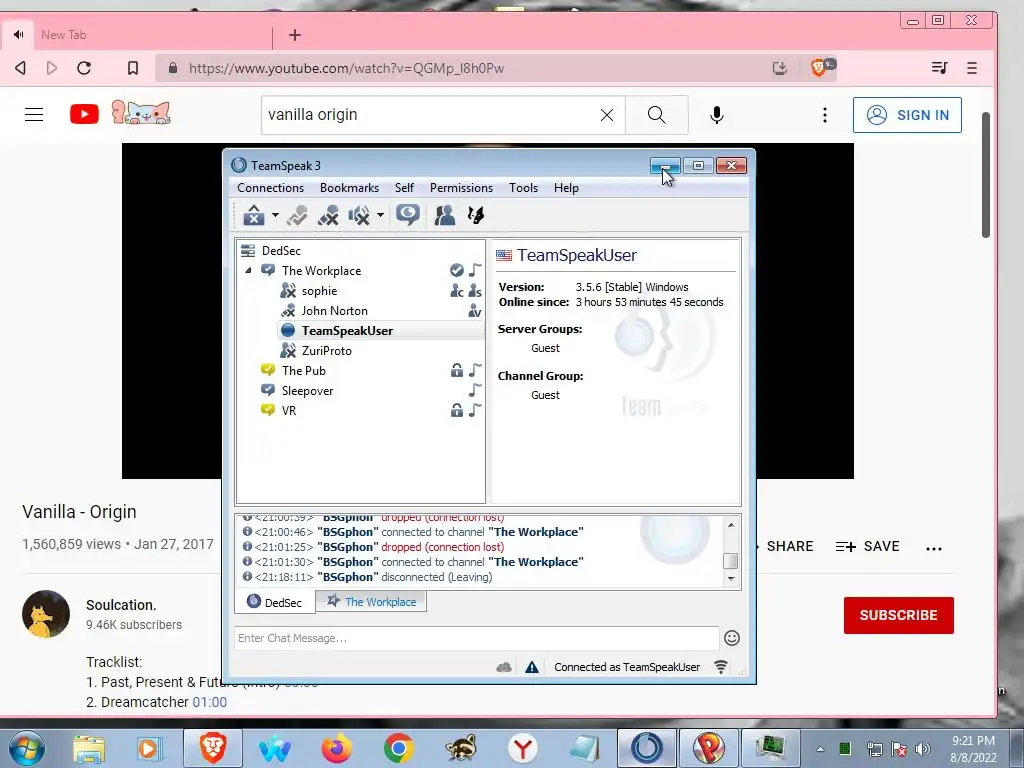Open dropdown arrow beside Away status icon

click(x=275, y=215)
